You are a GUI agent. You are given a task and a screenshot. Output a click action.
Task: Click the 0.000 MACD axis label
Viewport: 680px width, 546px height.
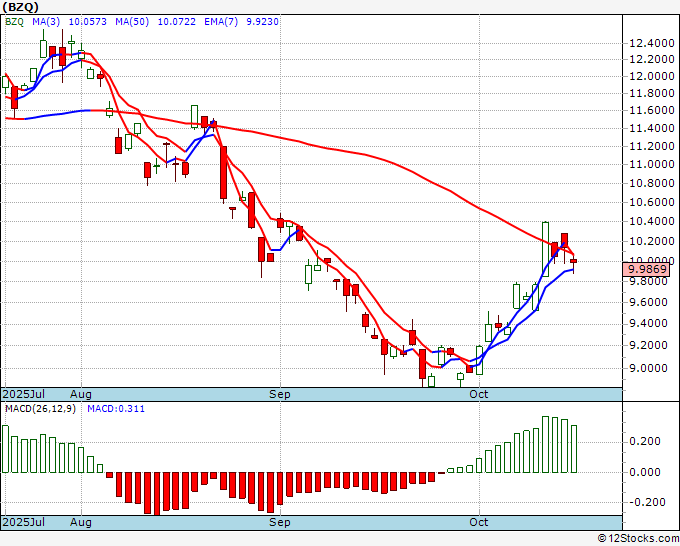[644, 472]
